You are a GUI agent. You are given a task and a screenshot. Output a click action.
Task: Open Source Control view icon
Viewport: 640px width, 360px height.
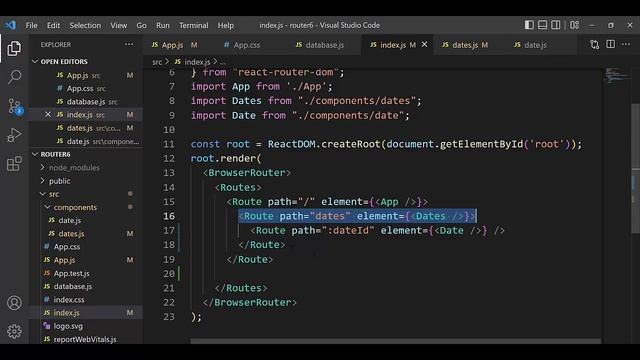[x=15, y=106]
